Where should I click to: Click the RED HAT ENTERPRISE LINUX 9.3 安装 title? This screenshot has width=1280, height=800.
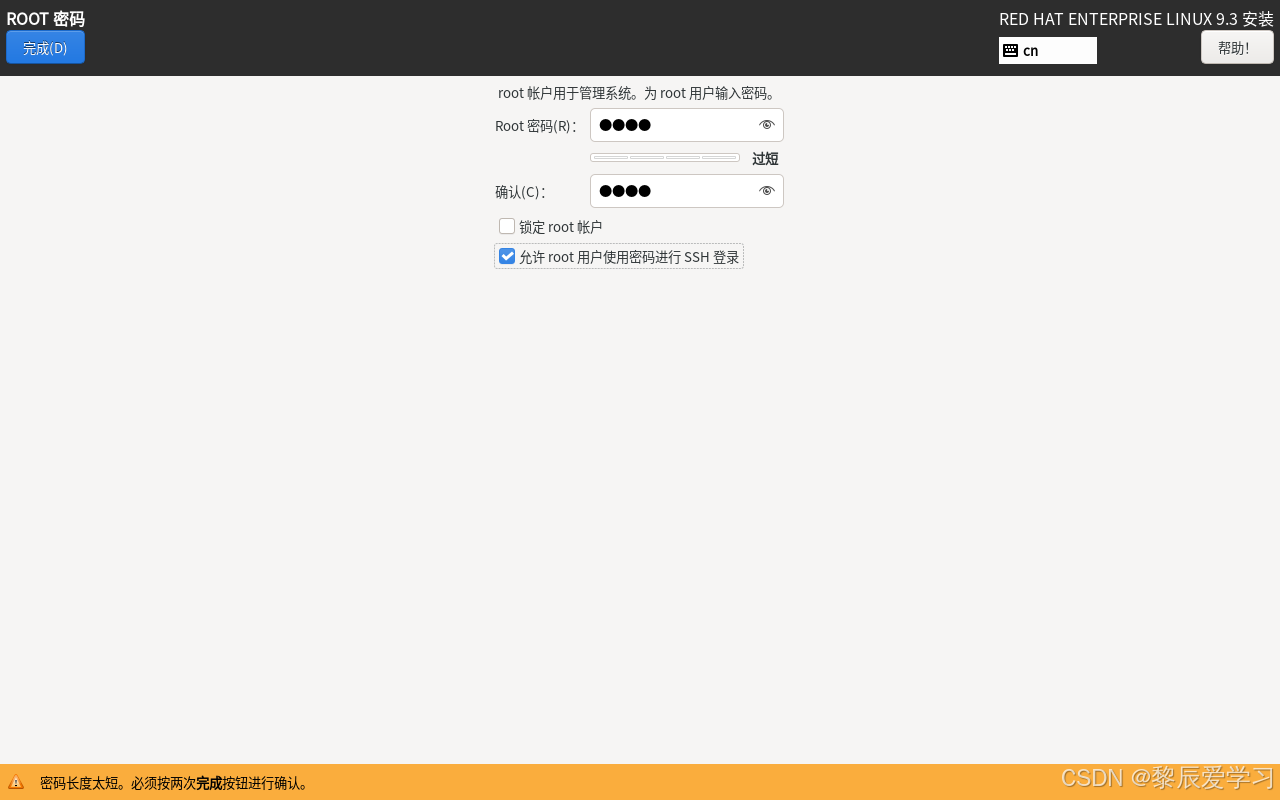pos(1136,19)
